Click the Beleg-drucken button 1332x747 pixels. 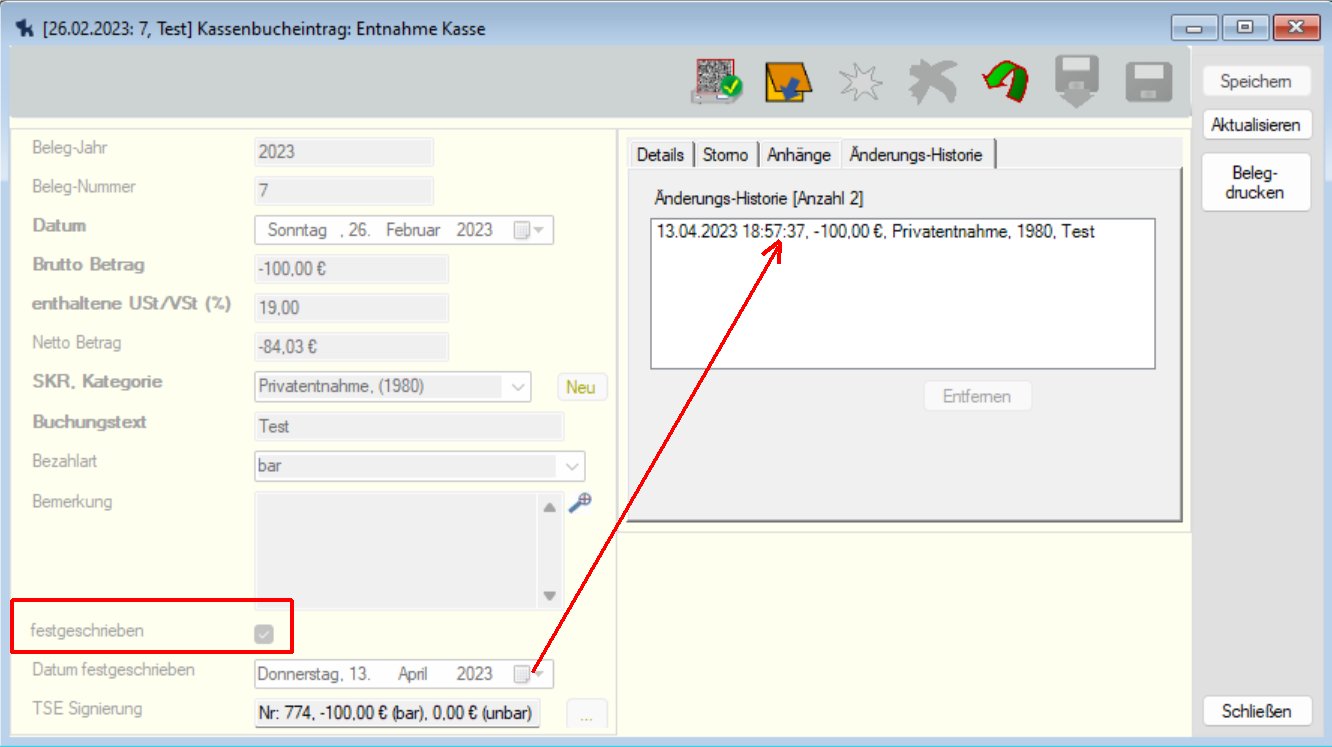tap(1255, 182)
